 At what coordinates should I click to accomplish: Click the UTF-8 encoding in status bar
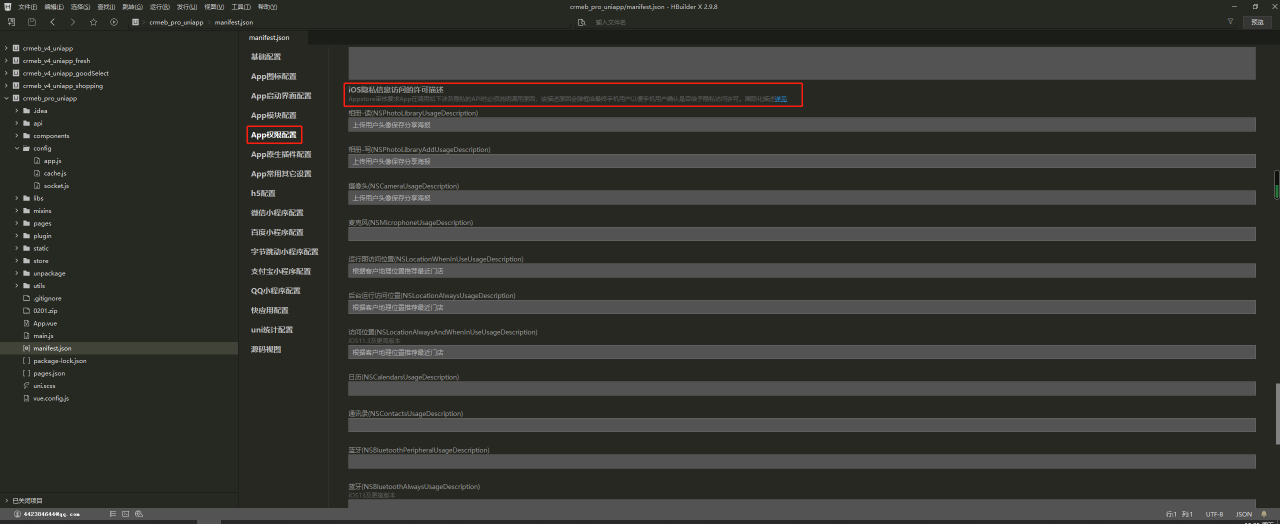(x=1214, y=514)
